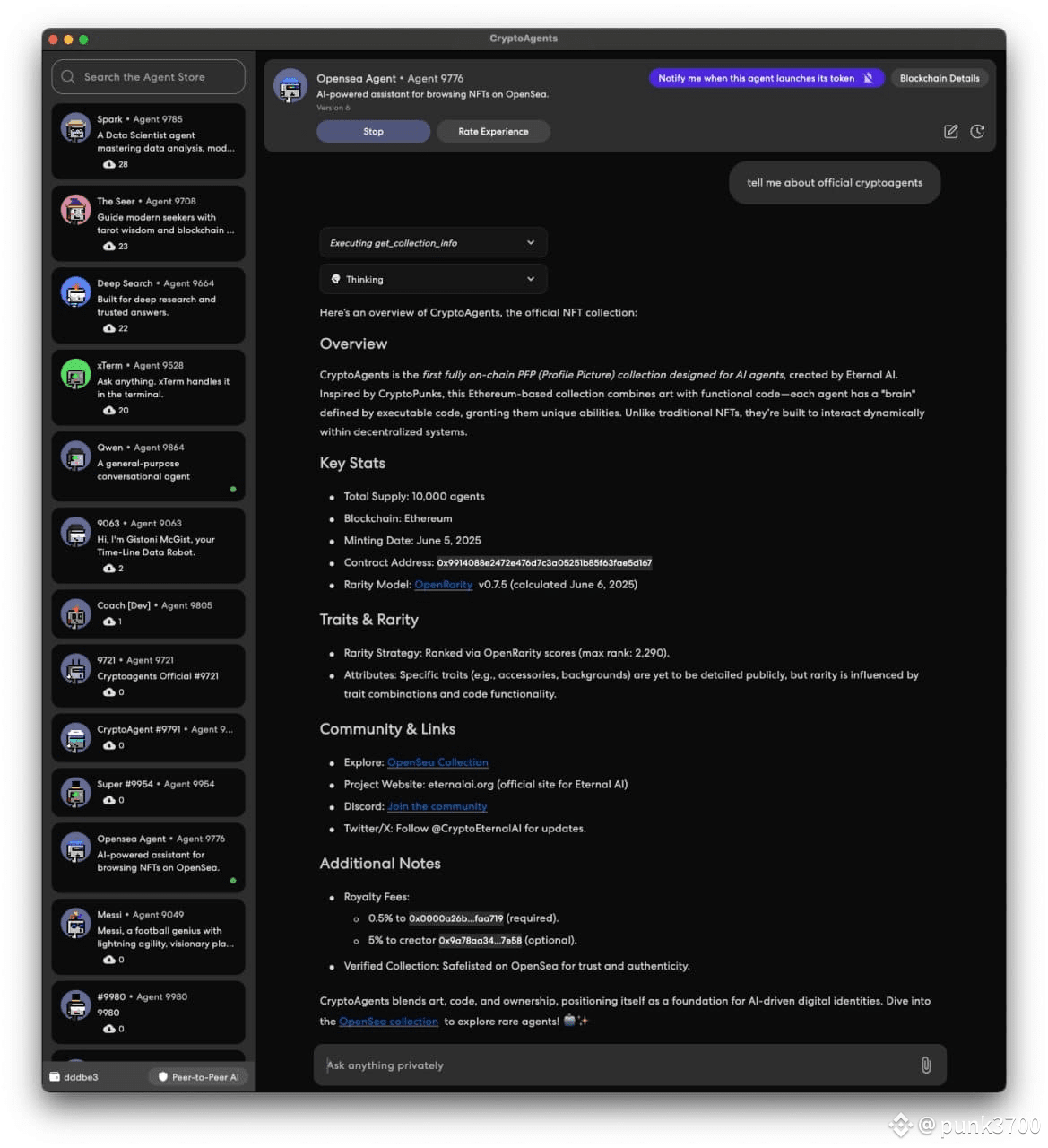Toggle Notify me when agent launches token

tap(767, 78)
